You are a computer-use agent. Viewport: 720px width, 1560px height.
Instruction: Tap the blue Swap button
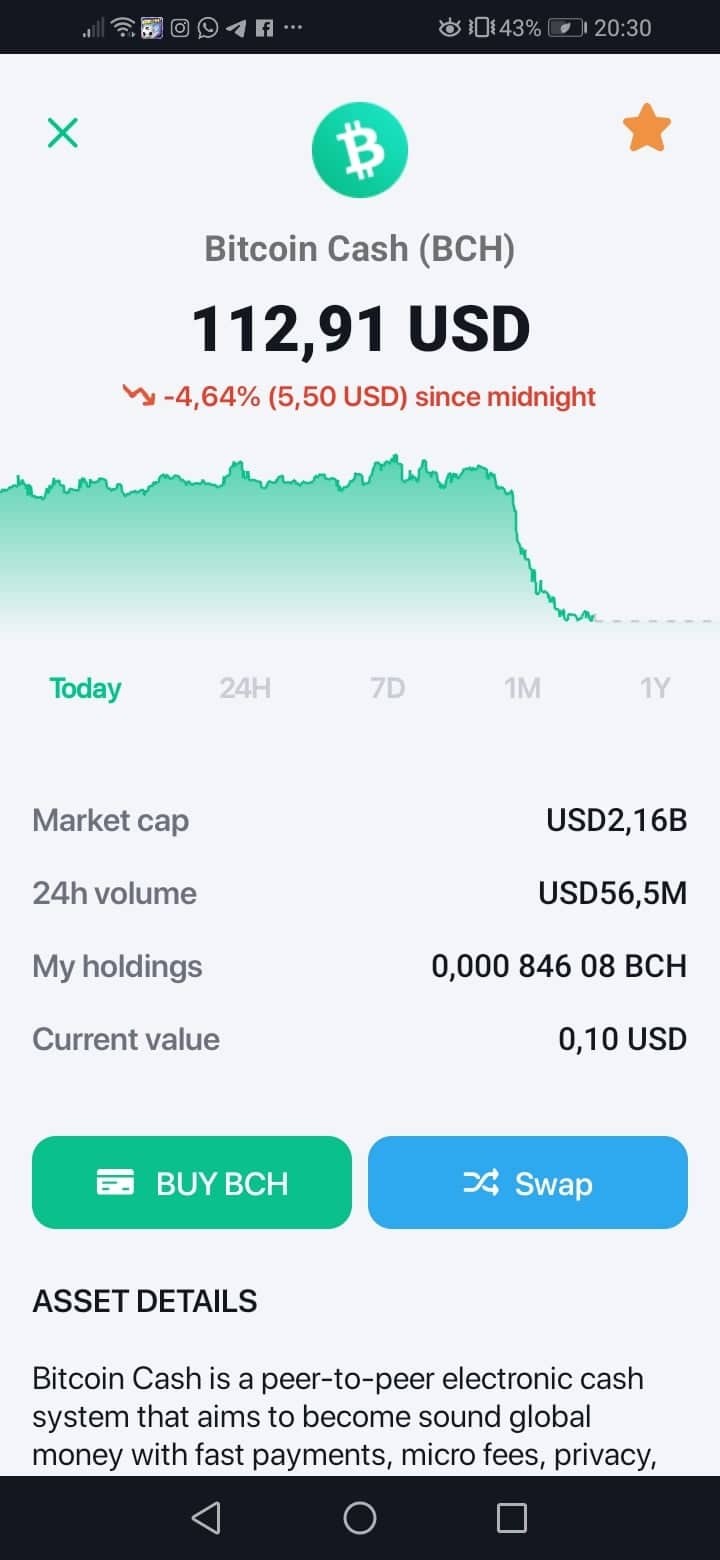[528, 1182]
